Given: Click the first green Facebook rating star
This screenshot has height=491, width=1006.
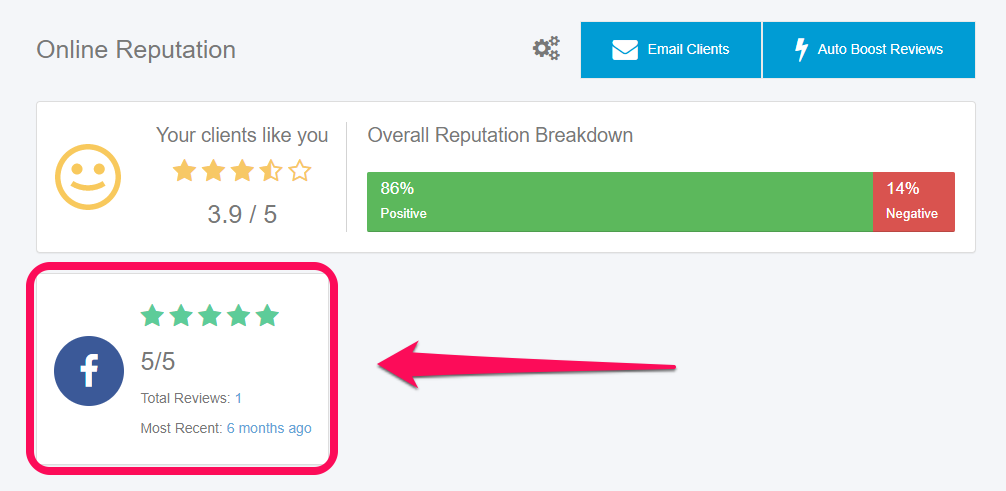Looking at the screenshot, I should point(152,316).
